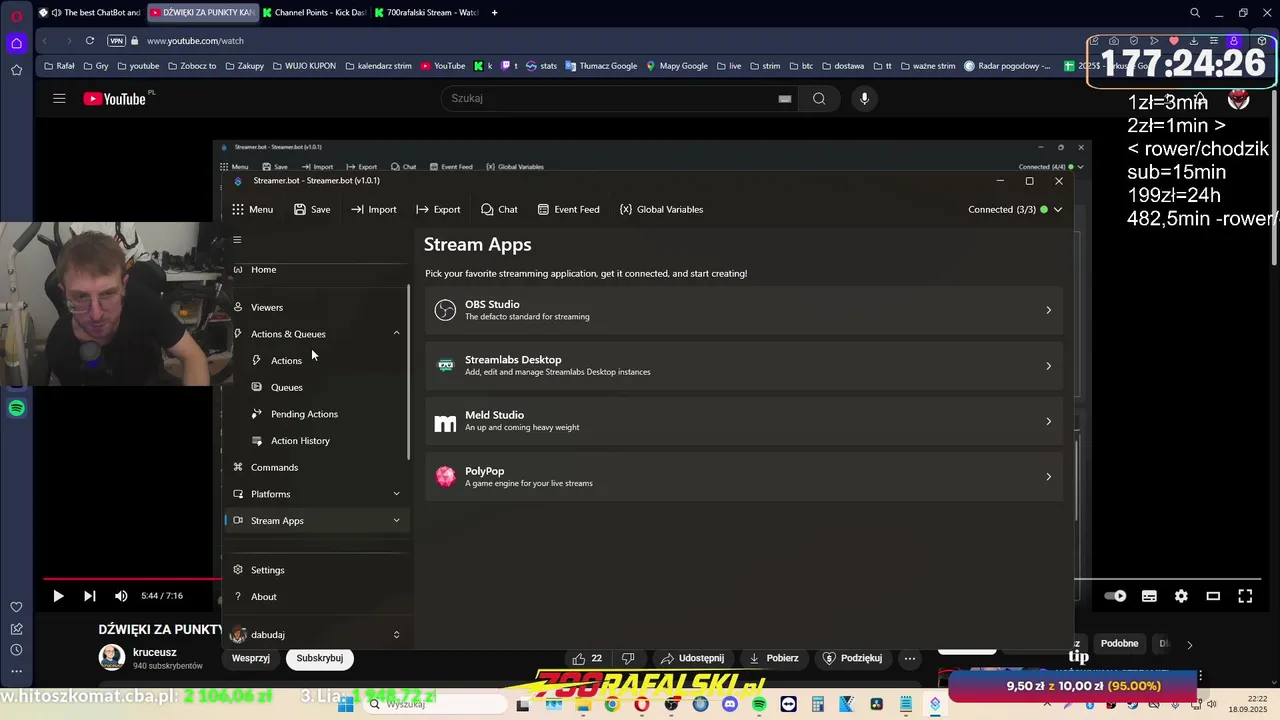
Task: Expand the Stream Apps section chevron
Action: point(396,520)
